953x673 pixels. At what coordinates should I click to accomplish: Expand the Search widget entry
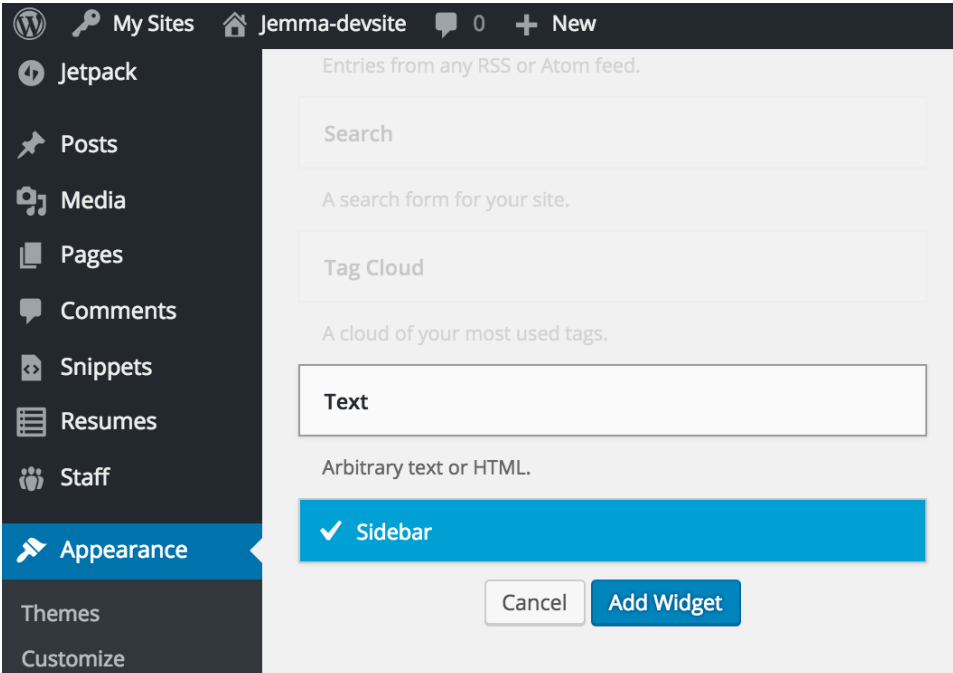point(612,134)
